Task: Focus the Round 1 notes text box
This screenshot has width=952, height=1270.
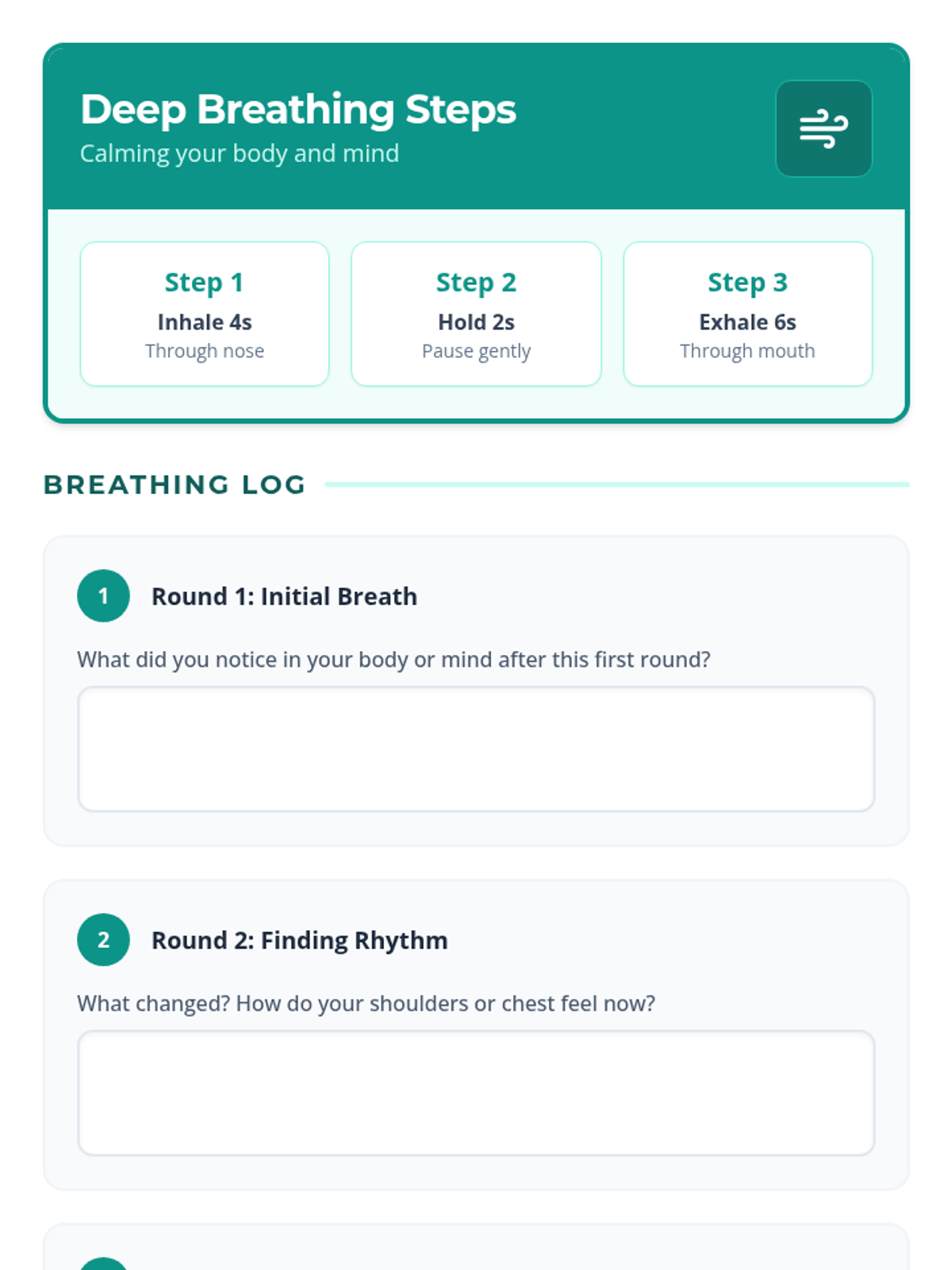Action: coord(476,749)
